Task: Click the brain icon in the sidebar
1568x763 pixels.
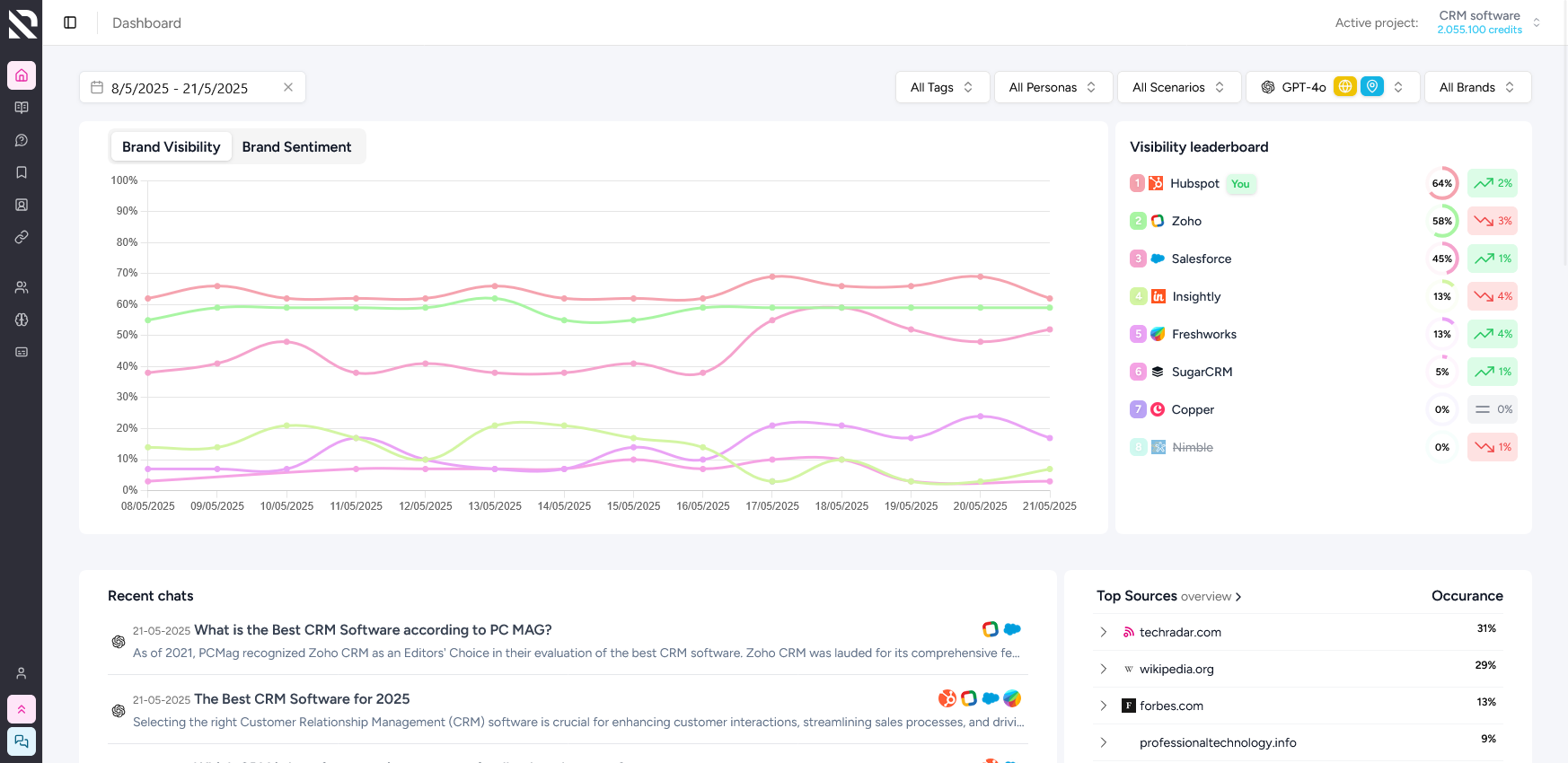Action: click(22, 320)
